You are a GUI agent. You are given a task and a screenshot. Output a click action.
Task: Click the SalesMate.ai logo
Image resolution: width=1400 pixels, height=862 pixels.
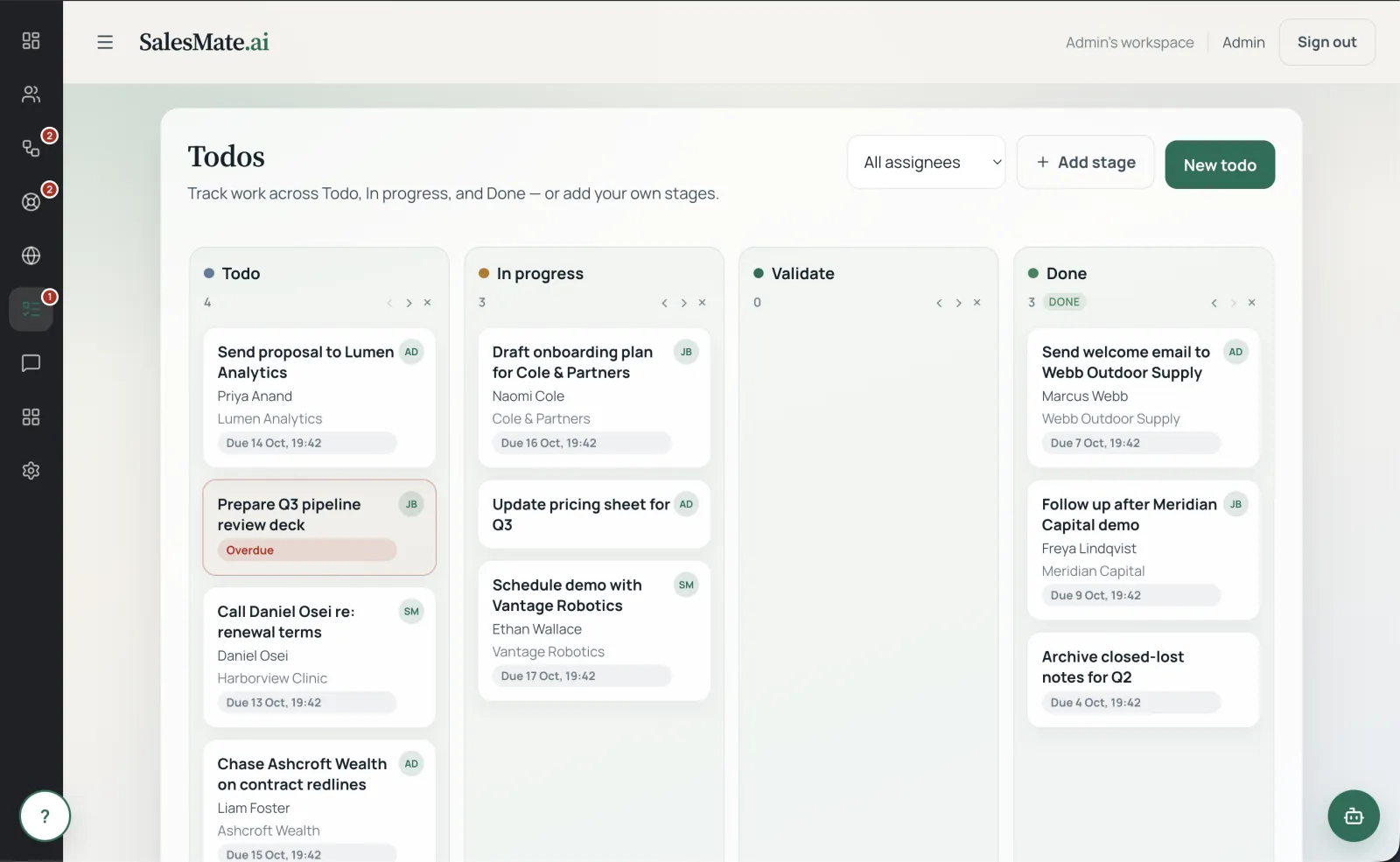point(204,42)
